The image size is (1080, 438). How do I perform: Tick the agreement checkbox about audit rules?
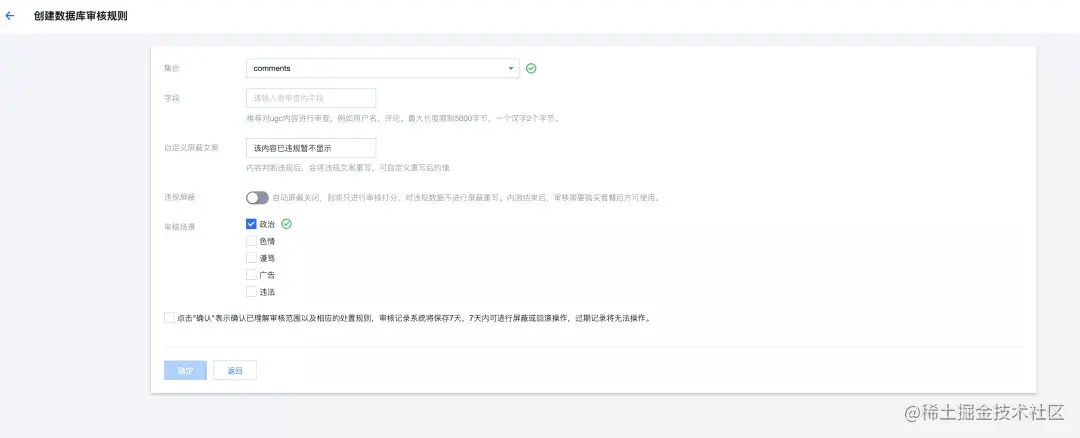[169, 317]
